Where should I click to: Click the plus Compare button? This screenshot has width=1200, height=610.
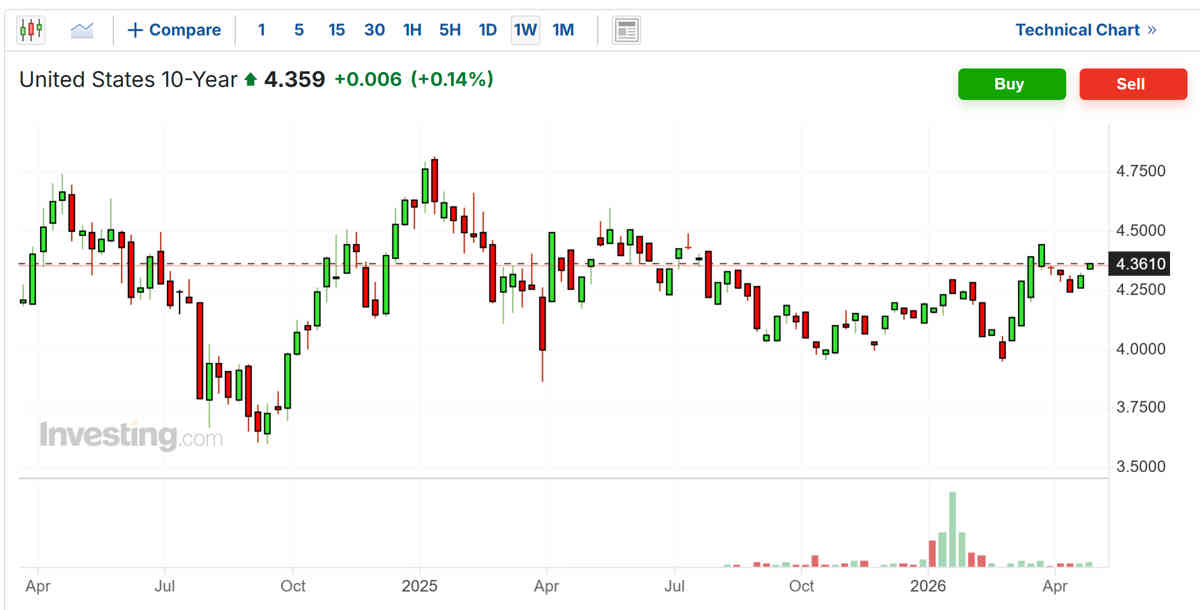point(174,30)
